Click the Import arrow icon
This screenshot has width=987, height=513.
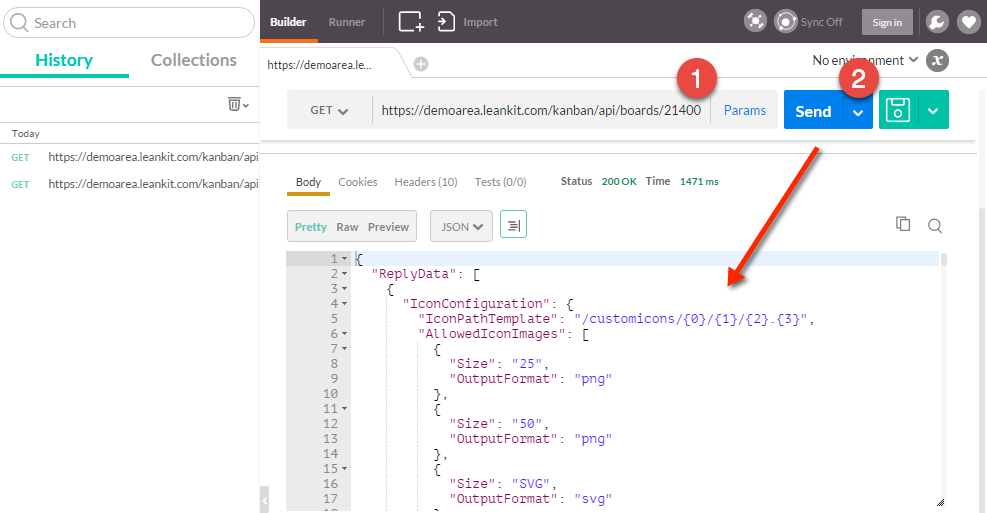point(446,21)
